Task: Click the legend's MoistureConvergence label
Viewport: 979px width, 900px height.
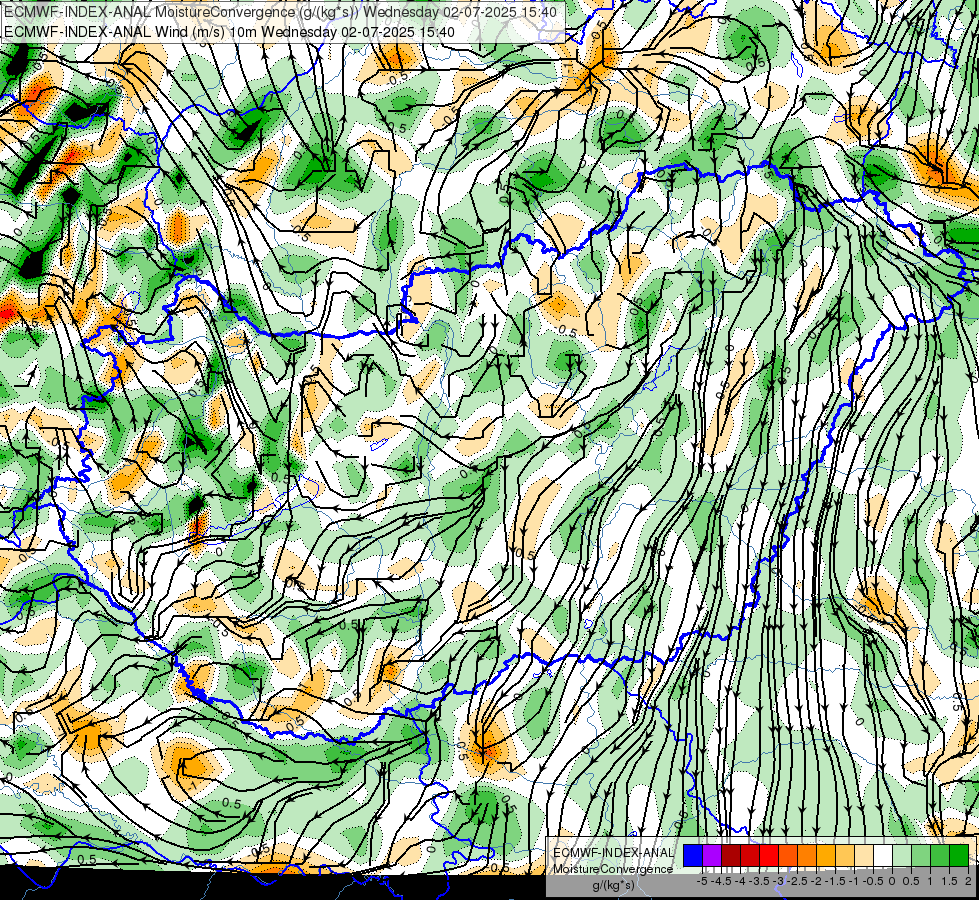Action: (x=613, y=869)
